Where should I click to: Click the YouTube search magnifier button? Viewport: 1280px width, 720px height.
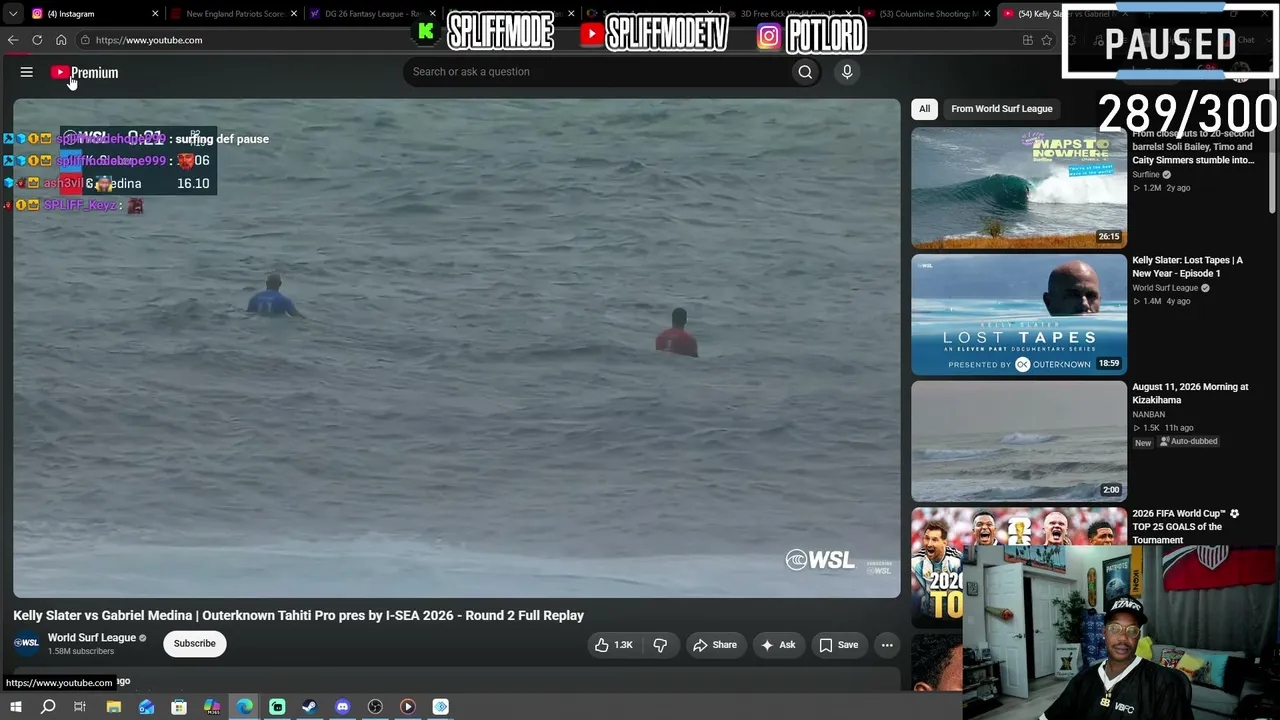(x=805, y=72)
